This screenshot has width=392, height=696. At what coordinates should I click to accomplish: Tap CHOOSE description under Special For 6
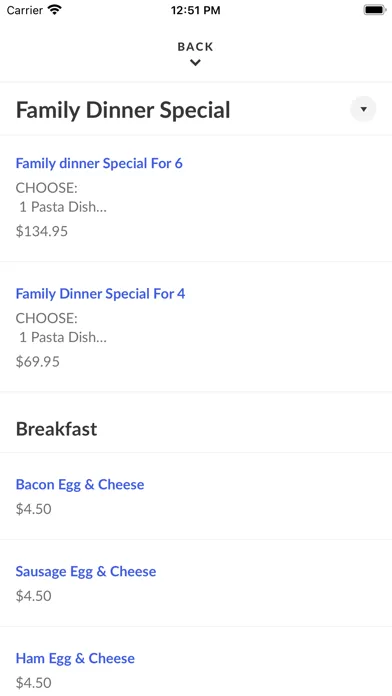point(47,188)
